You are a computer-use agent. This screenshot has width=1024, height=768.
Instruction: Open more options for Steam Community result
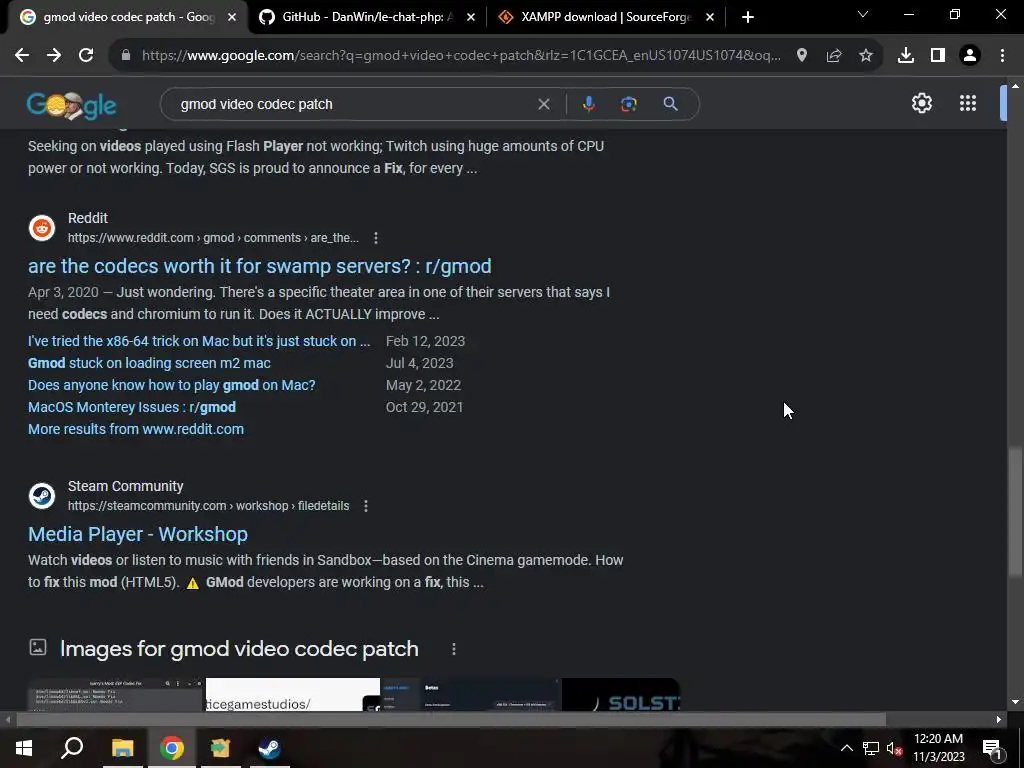[x=366, y=506]
